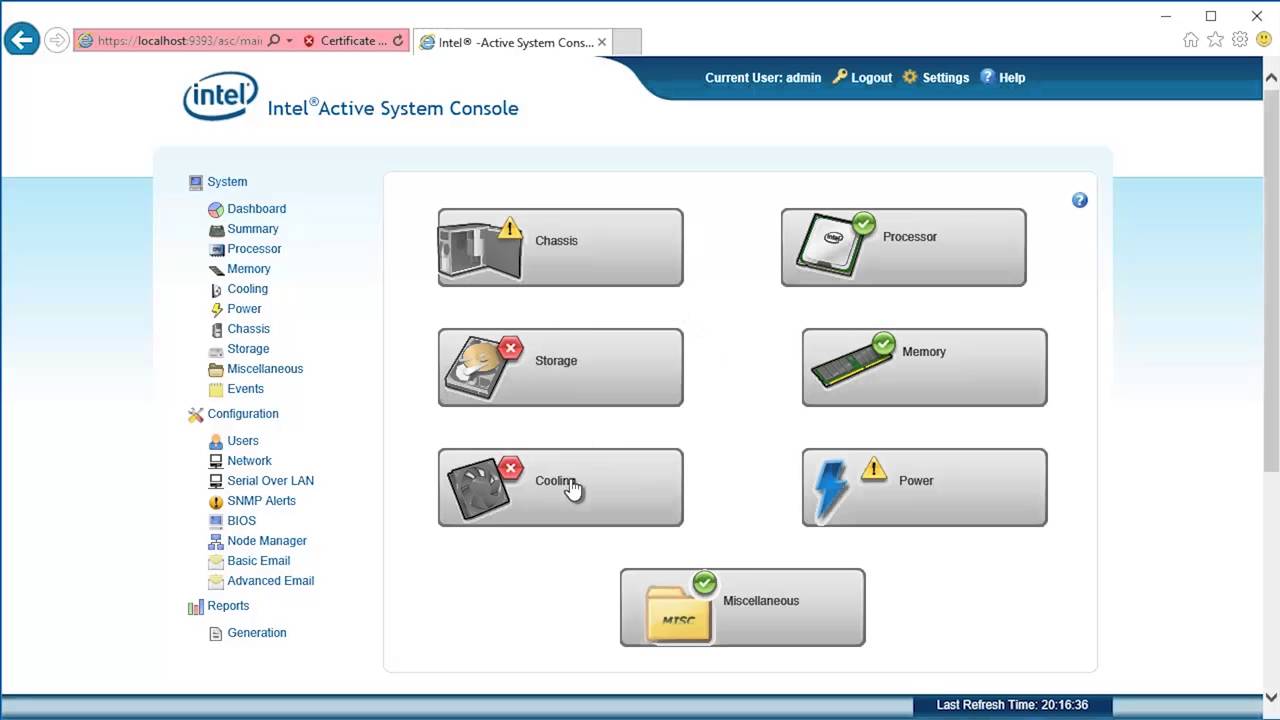Click the BIOS sidebar icon
The width and height of the screenshot is (1280, 720).
pyautogui.click(x=216, y=521)
